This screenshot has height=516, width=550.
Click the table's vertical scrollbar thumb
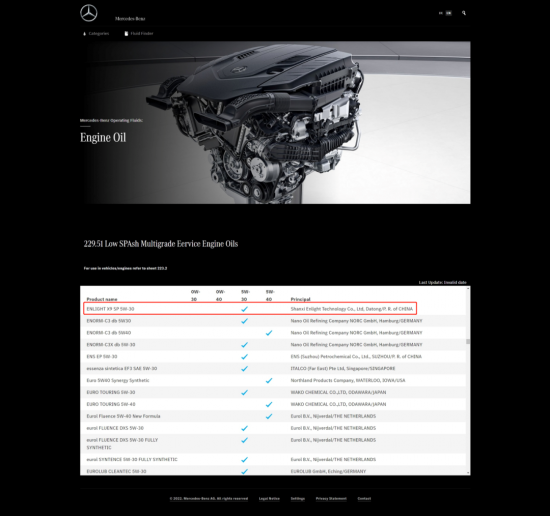[x=468, y=341]
